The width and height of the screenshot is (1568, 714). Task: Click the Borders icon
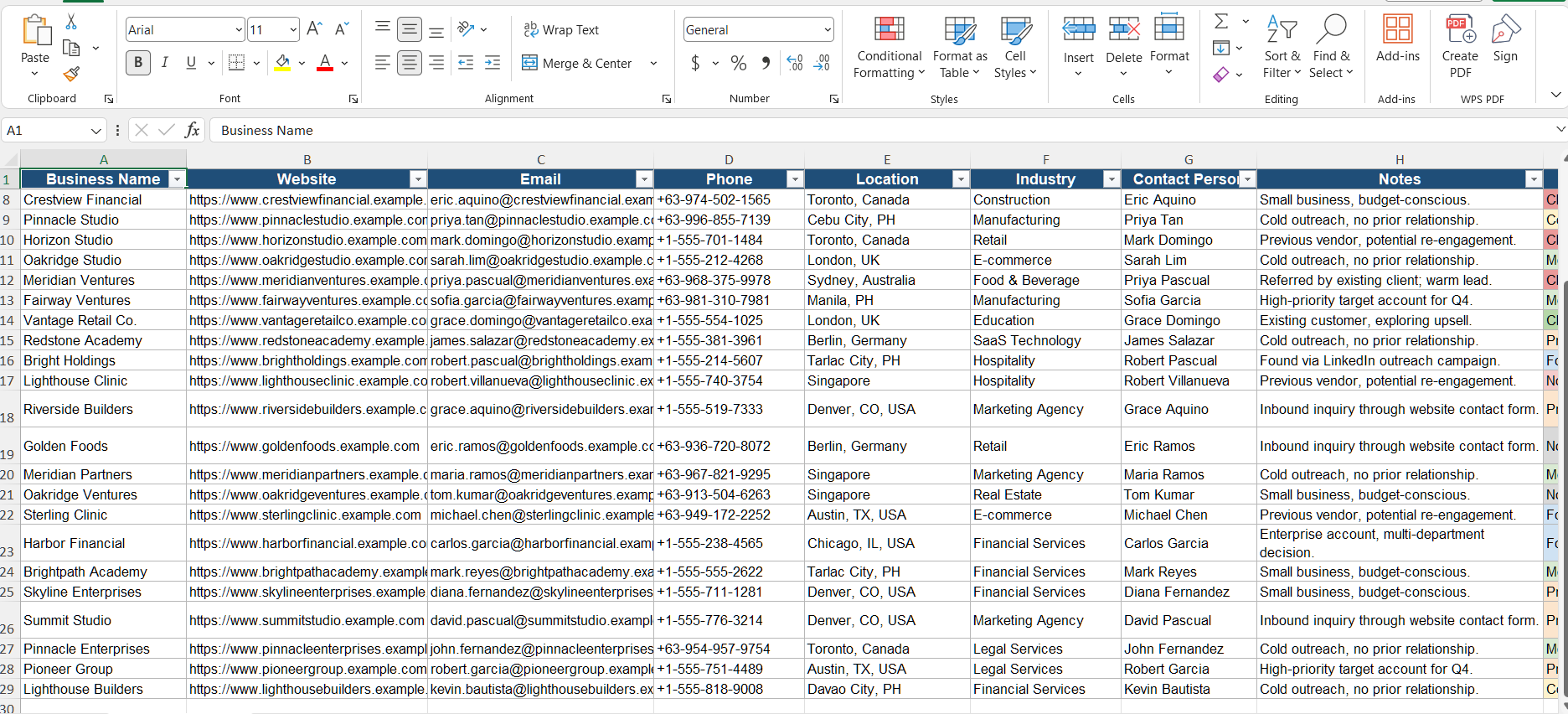click(236, 63)
